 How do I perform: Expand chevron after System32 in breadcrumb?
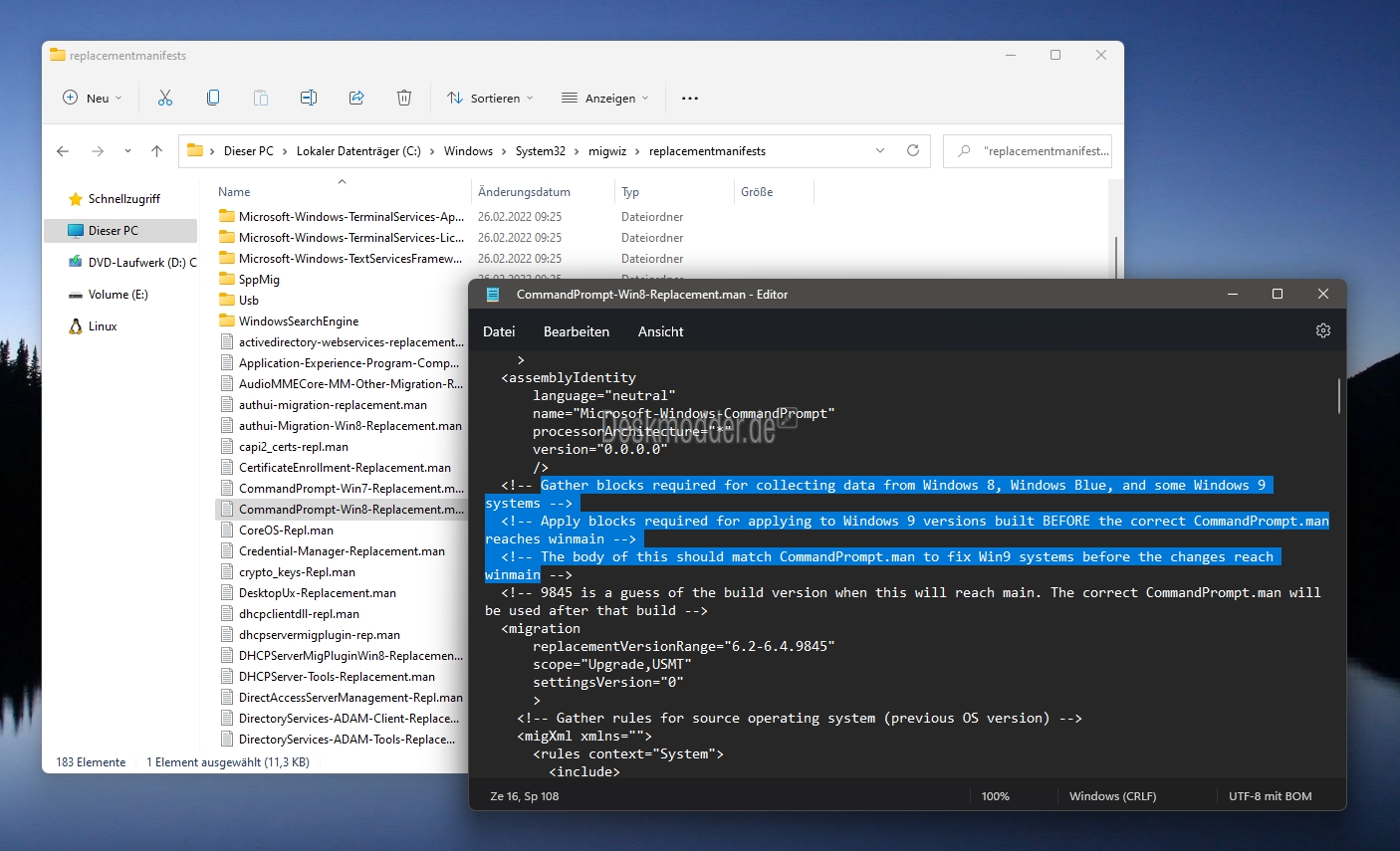coord(577,151)
